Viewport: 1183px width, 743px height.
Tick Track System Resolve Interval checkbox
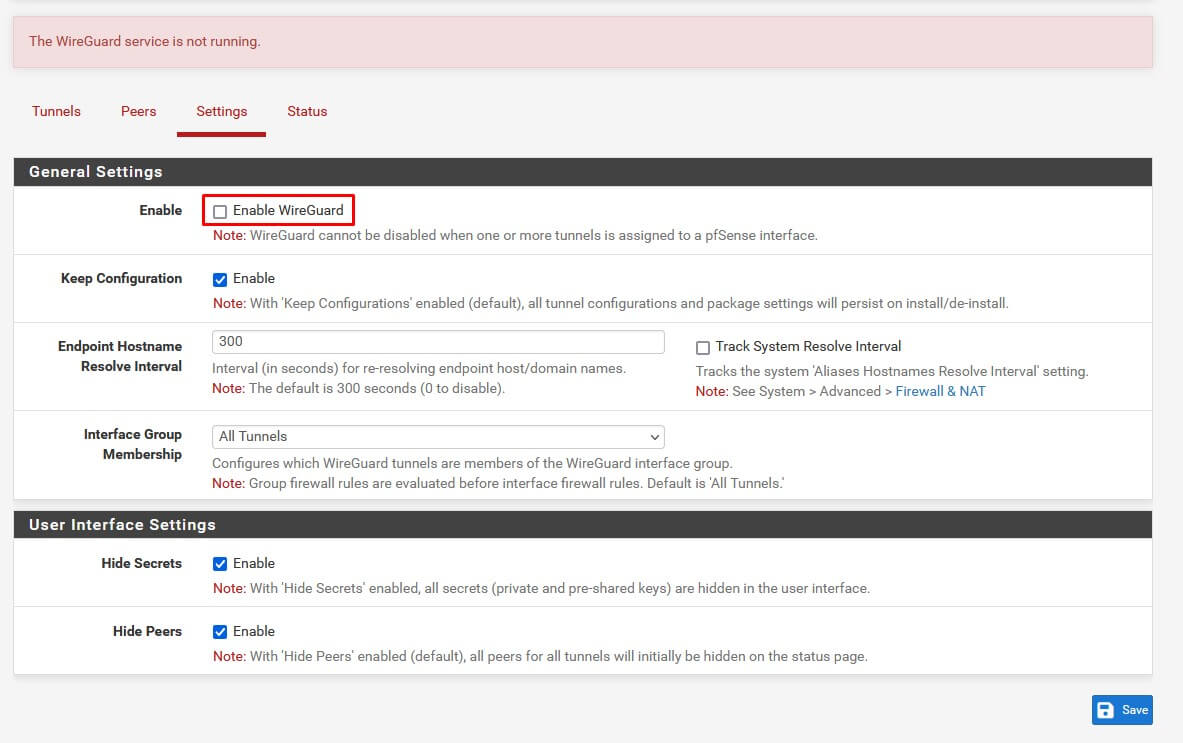[x=702, y=347]
